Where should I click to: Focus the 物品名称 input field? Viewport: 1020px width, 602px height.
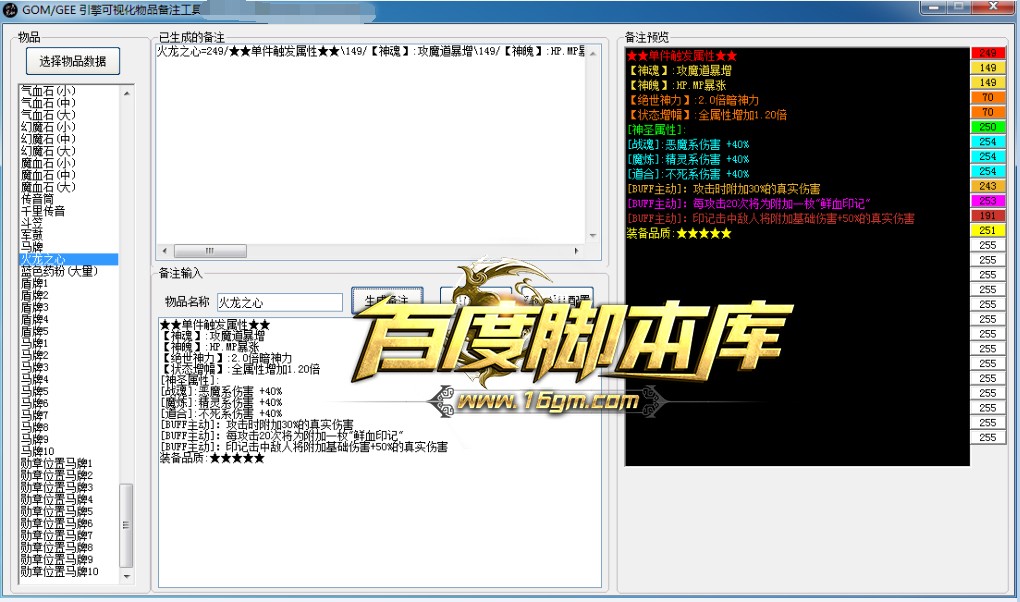[x=280, y=303]
